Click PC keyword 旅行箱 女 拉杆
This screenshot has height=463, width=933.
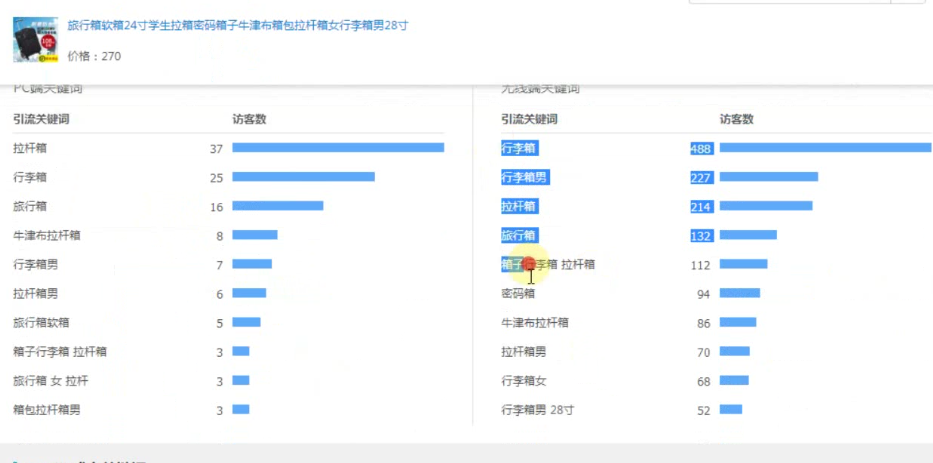pos(51,380)
